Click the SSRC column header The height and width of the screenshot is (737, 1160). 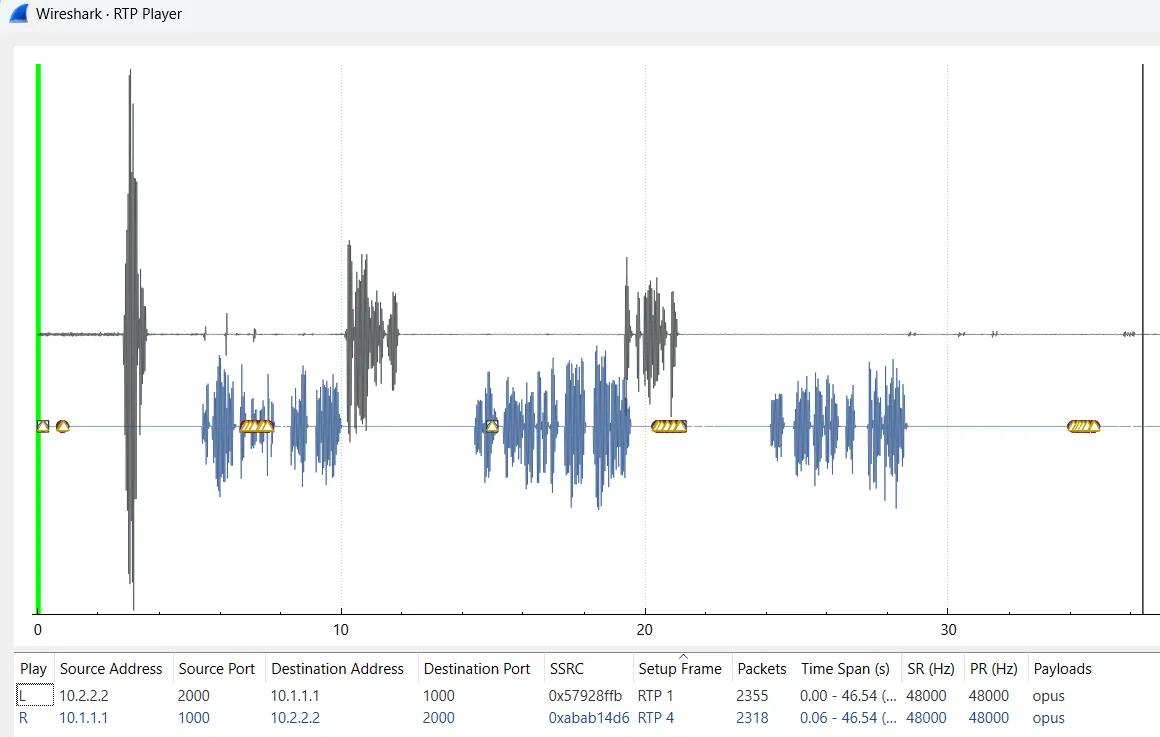tap(566, 669)
